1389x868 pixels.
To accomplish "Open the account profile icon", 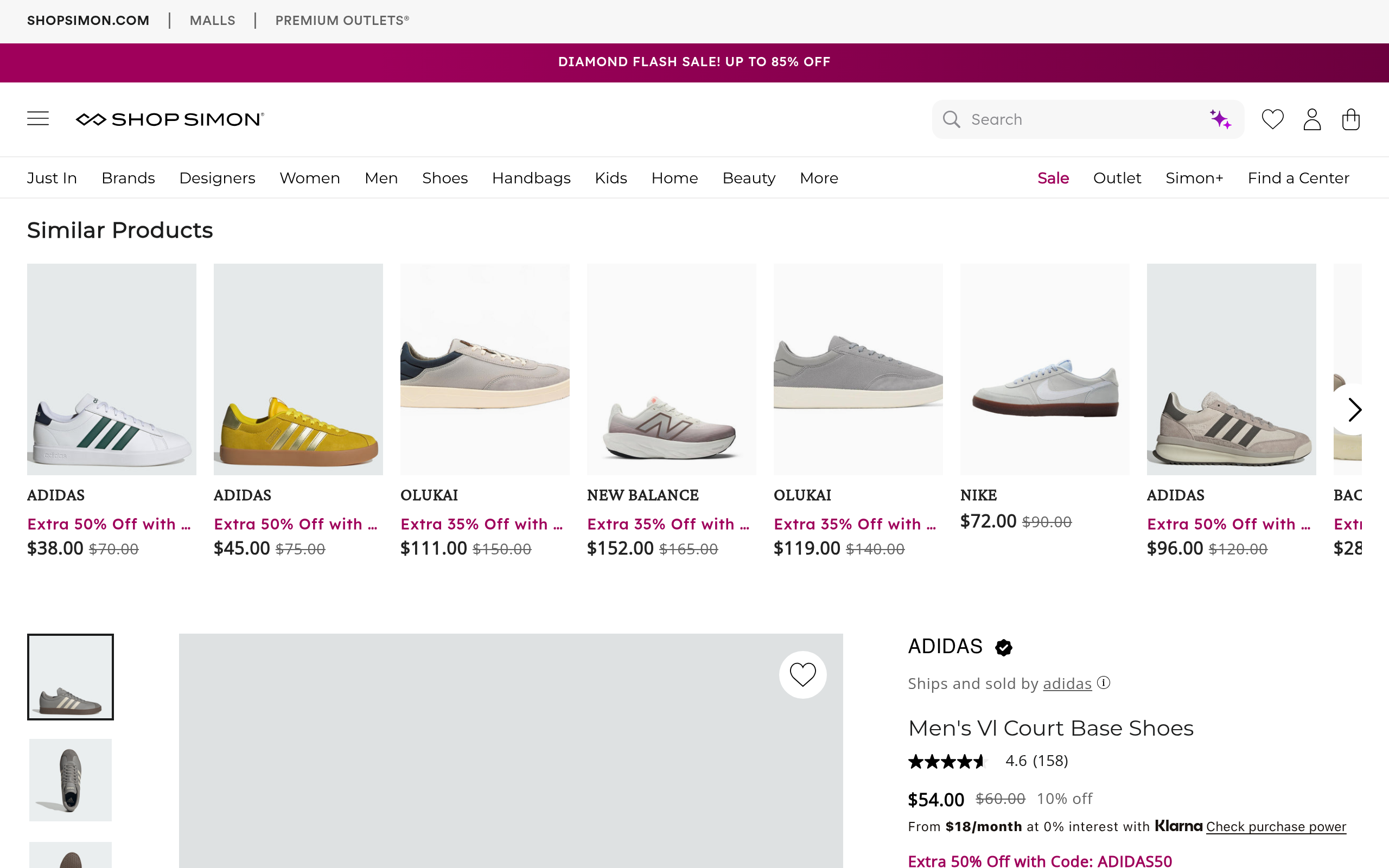I will tap(1311, 119).
